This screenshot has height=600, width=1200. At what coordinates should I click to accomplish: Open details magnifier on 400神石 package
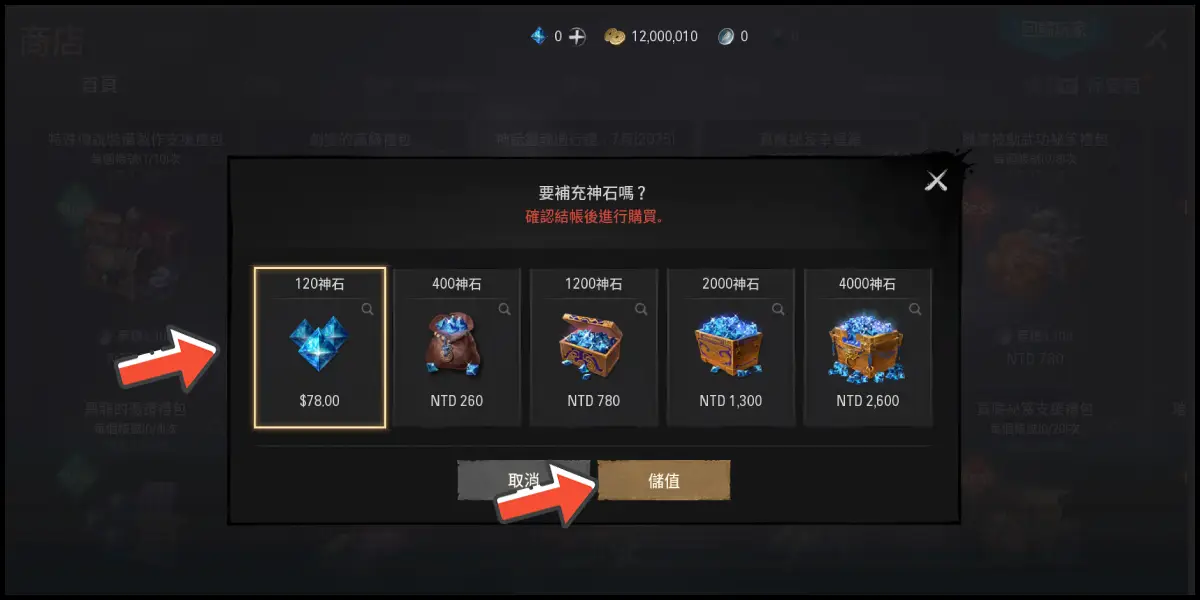tap(505, 310)
